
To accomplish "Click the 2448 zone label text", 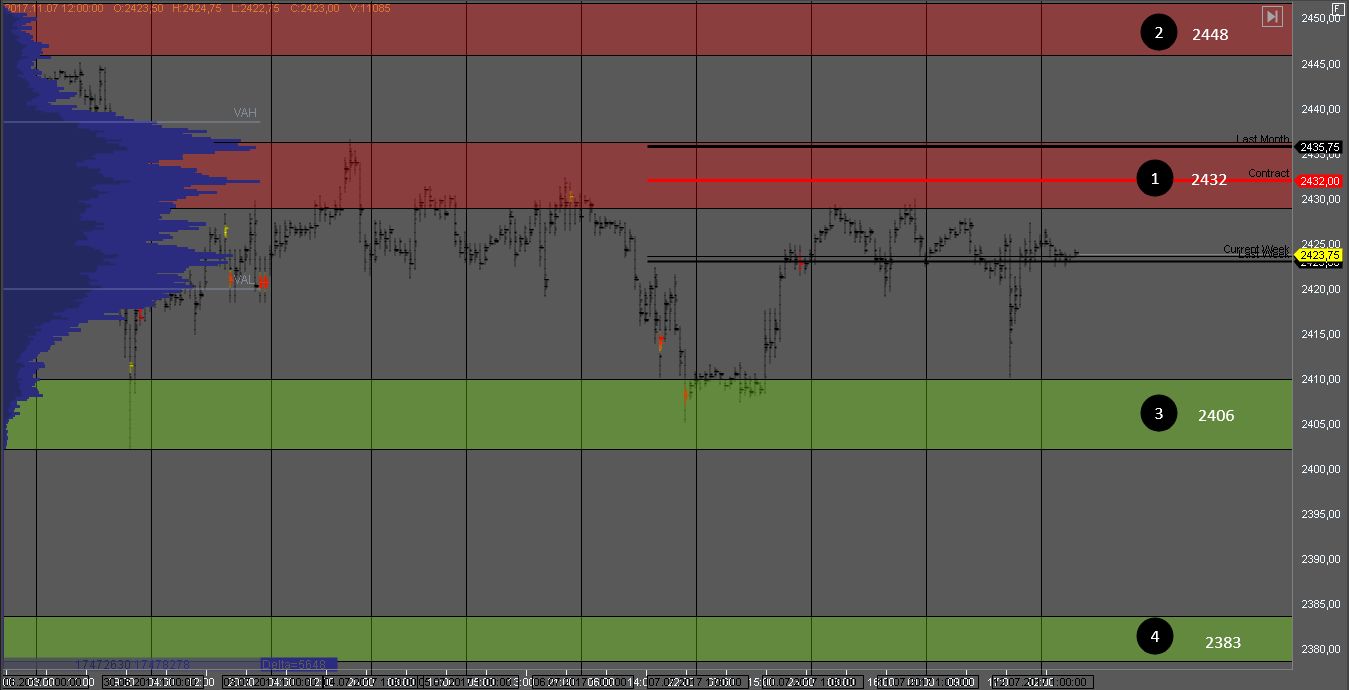I will coord(1209,34).
